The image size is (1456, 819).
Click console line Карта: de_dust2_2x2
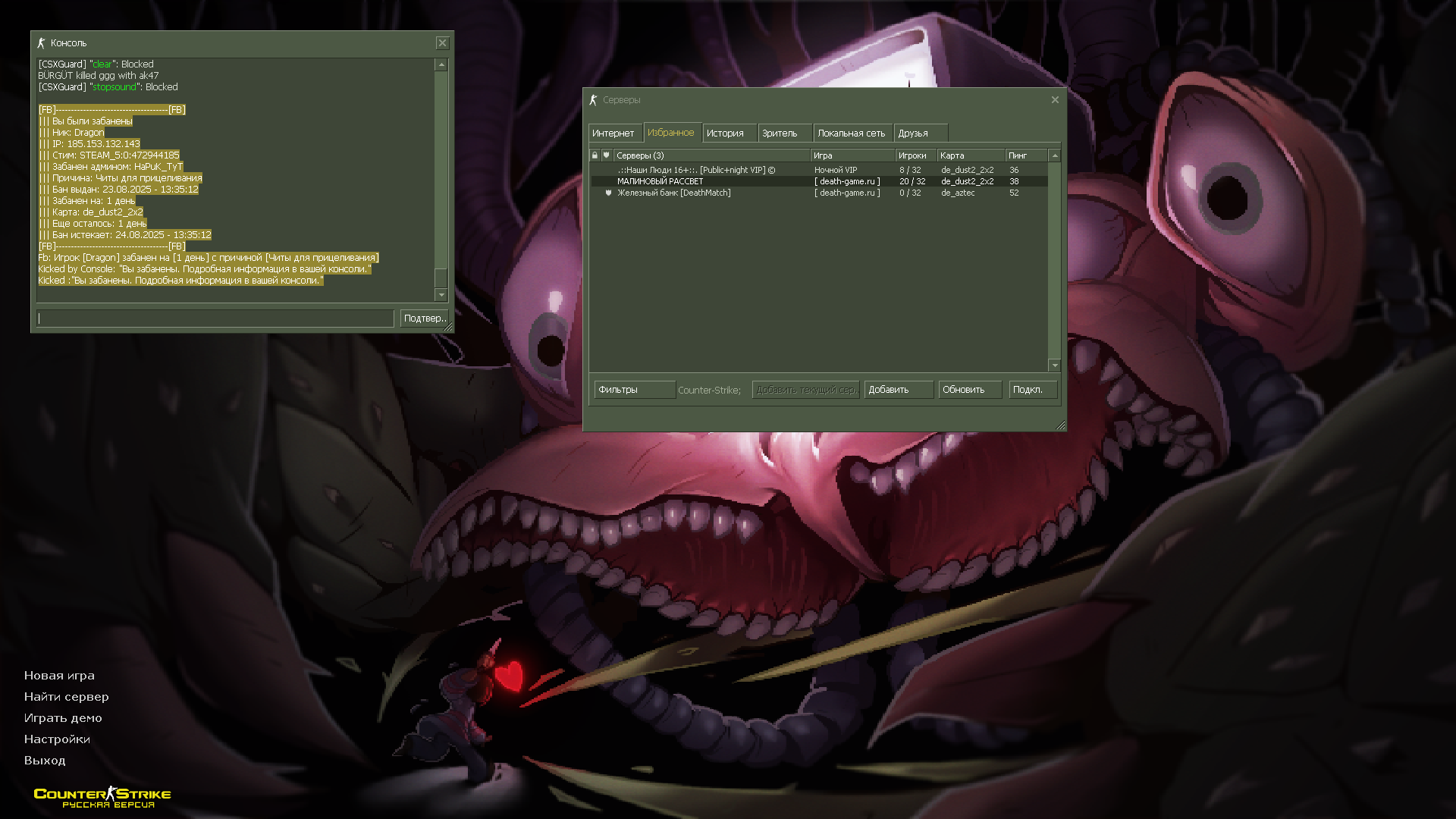91,212
